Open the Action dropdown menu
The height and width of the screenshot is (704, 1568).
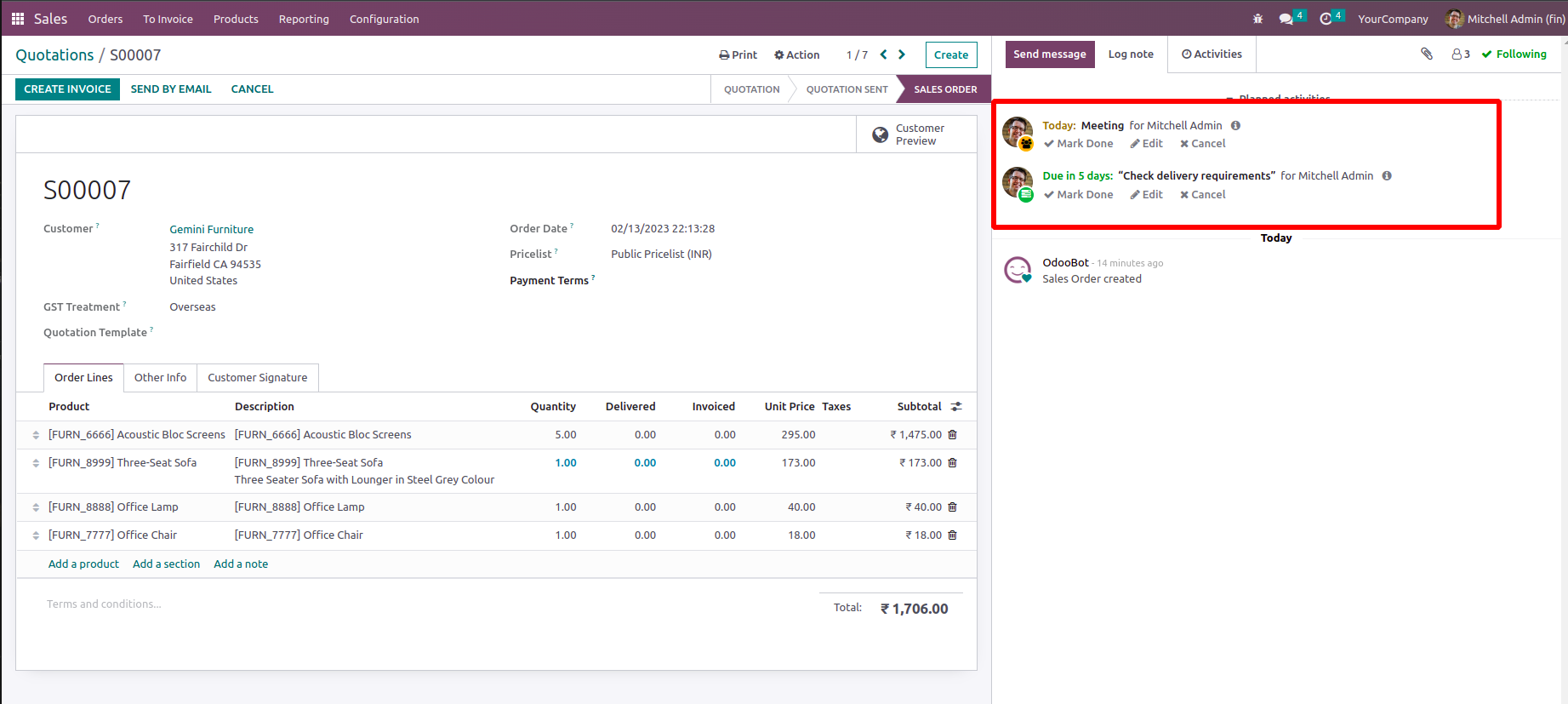pos(796,54)
